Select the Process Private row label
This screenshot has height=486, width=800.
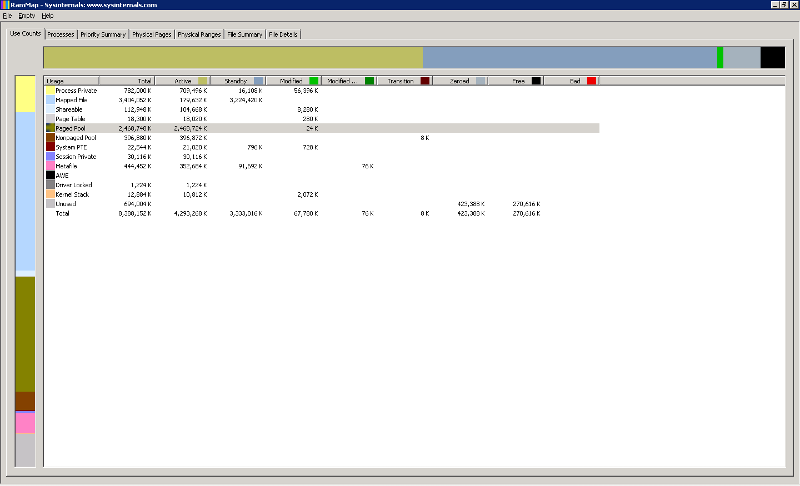pos(76,90)
